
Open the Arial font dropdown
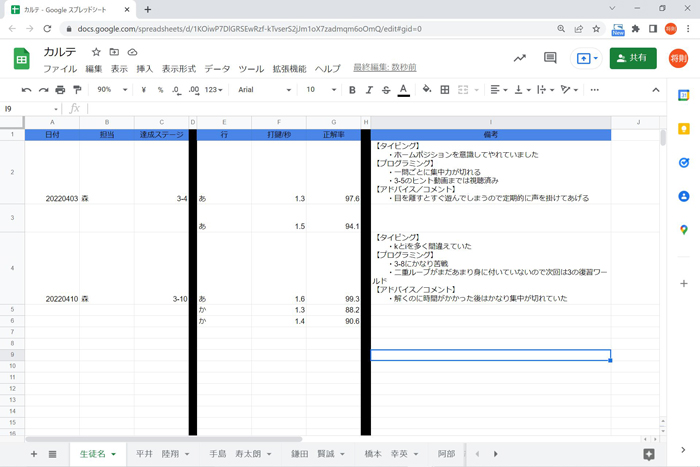point(262,90)
